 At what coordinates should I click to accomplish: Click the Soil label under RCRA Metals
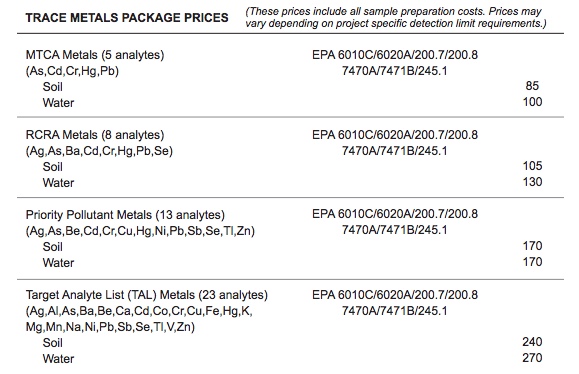tap(52, 167)
